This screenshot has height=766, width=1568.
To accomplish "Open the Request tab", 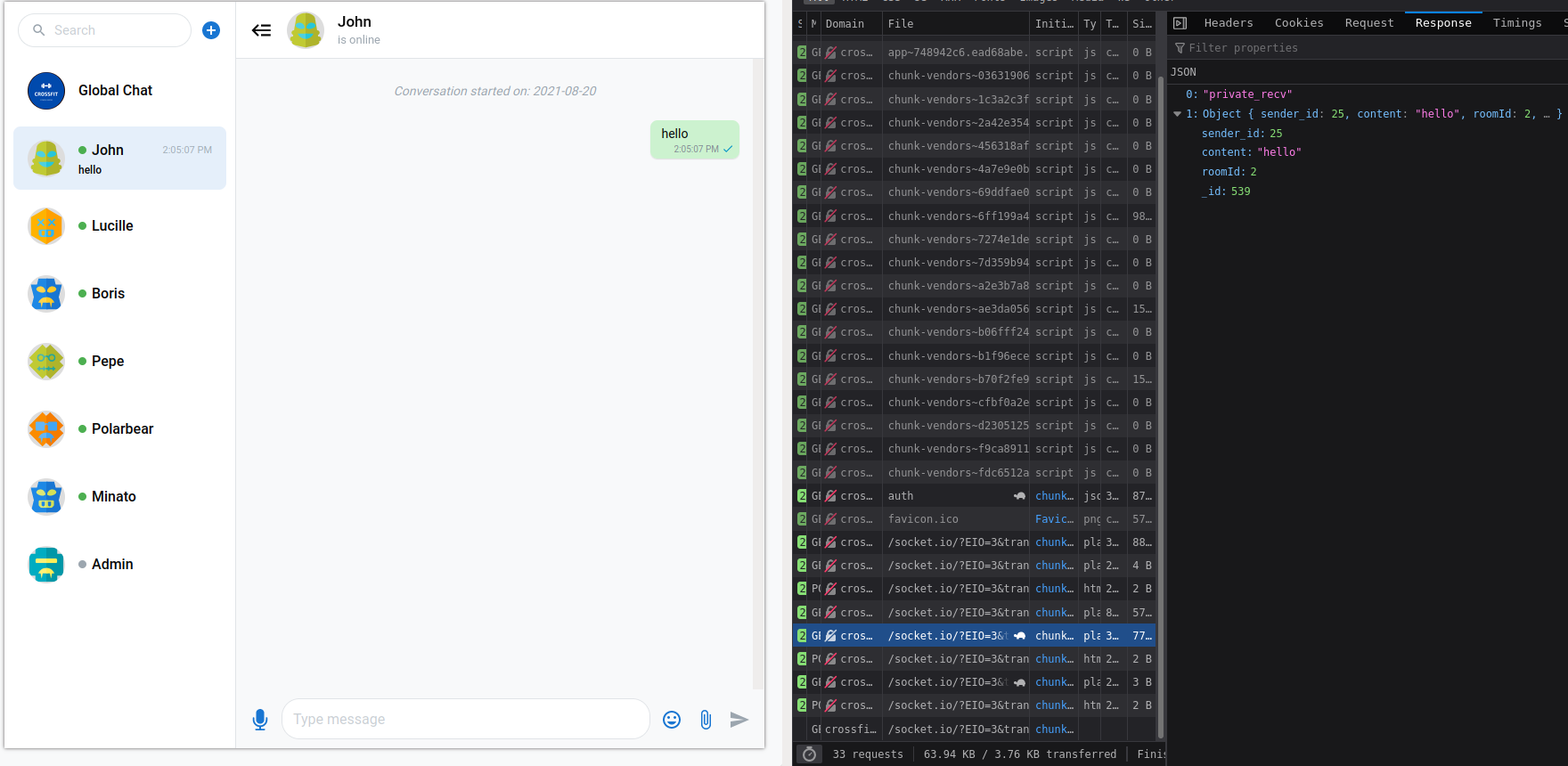I will 1368,23.
